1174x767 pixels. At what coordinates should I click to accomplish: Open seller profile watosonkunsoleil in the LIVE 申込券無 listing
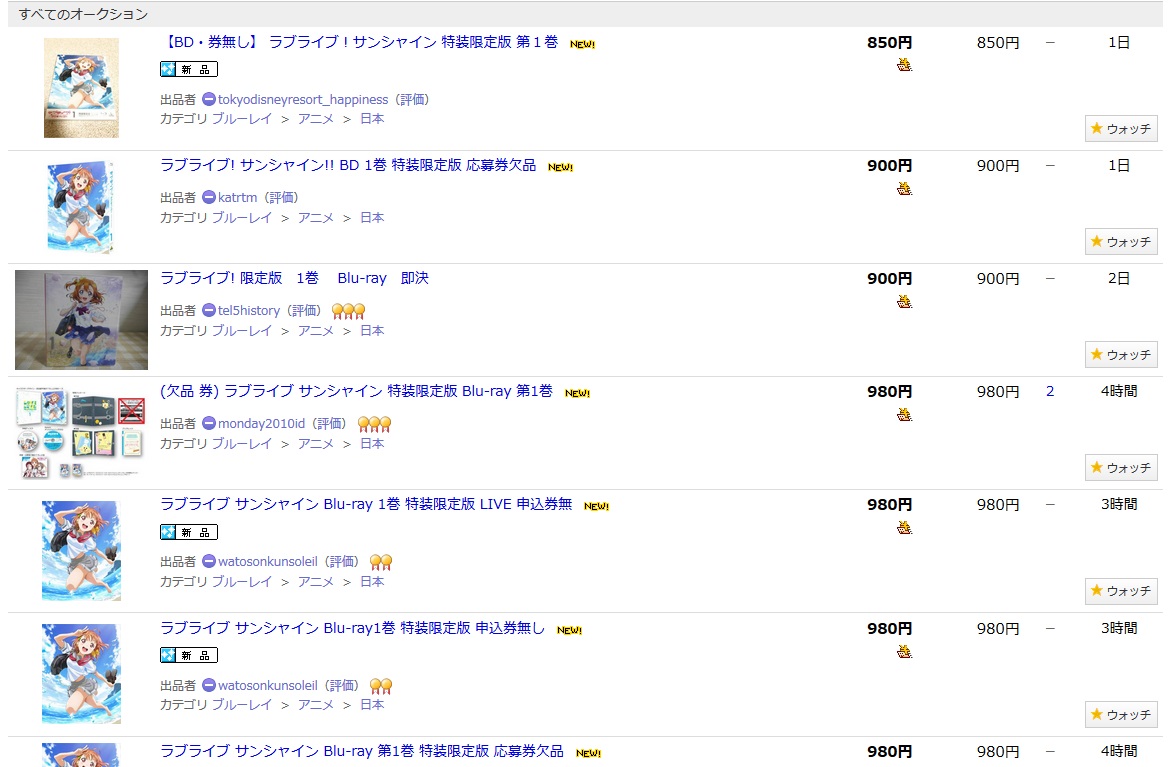(267, 562)
